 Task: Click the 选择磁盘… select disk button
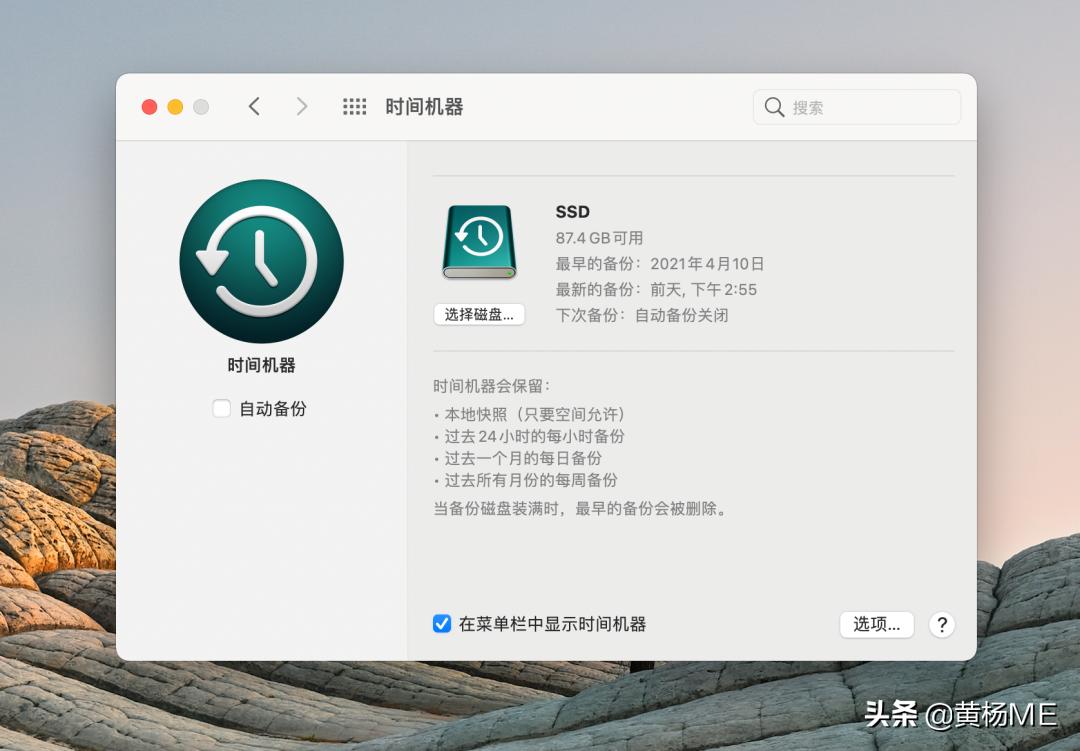coord(479,313)
